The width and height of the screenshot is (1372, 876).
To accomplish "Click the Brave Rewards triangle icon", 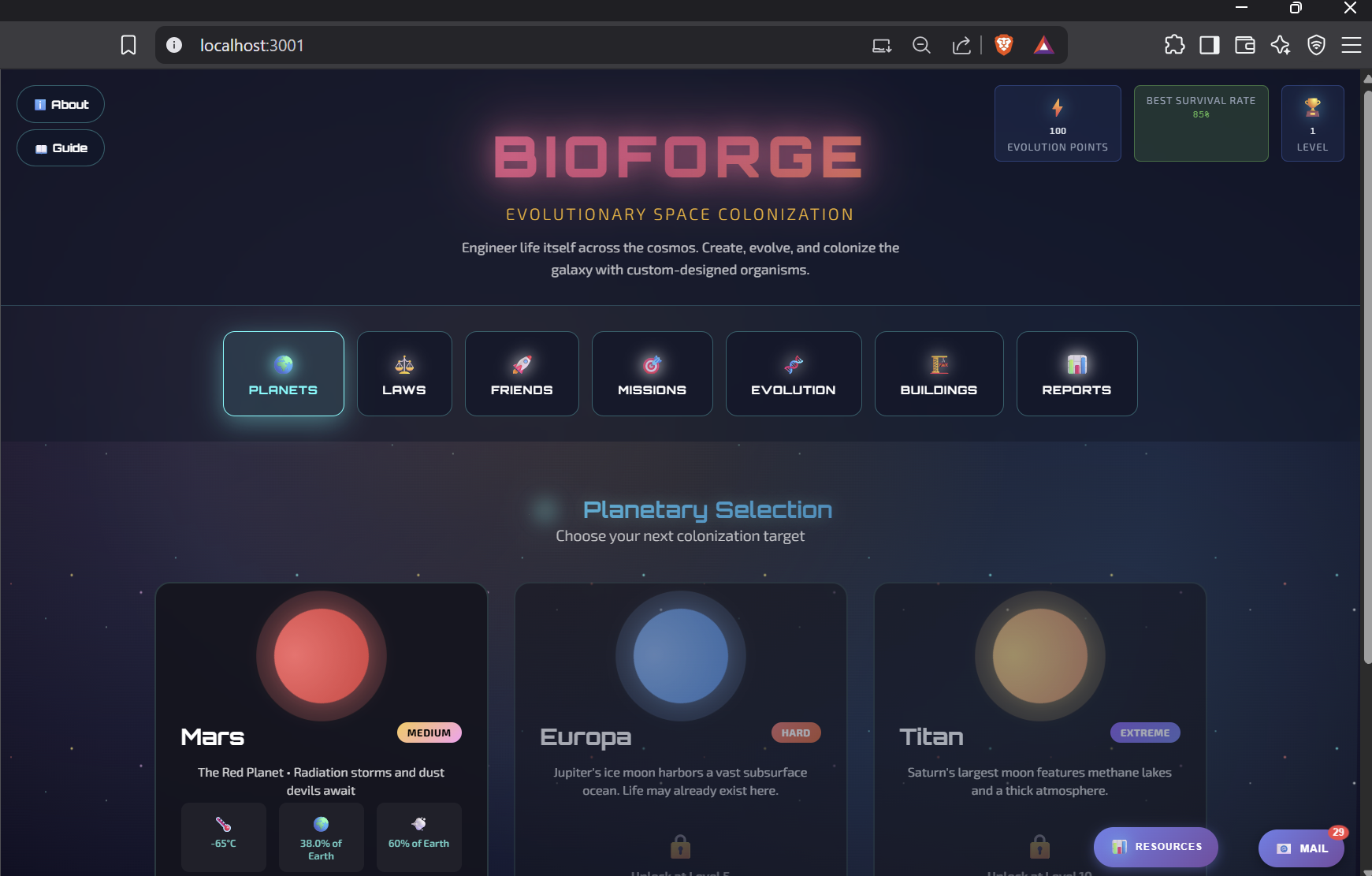I will pyautogui.click(x=1043, y=45).
